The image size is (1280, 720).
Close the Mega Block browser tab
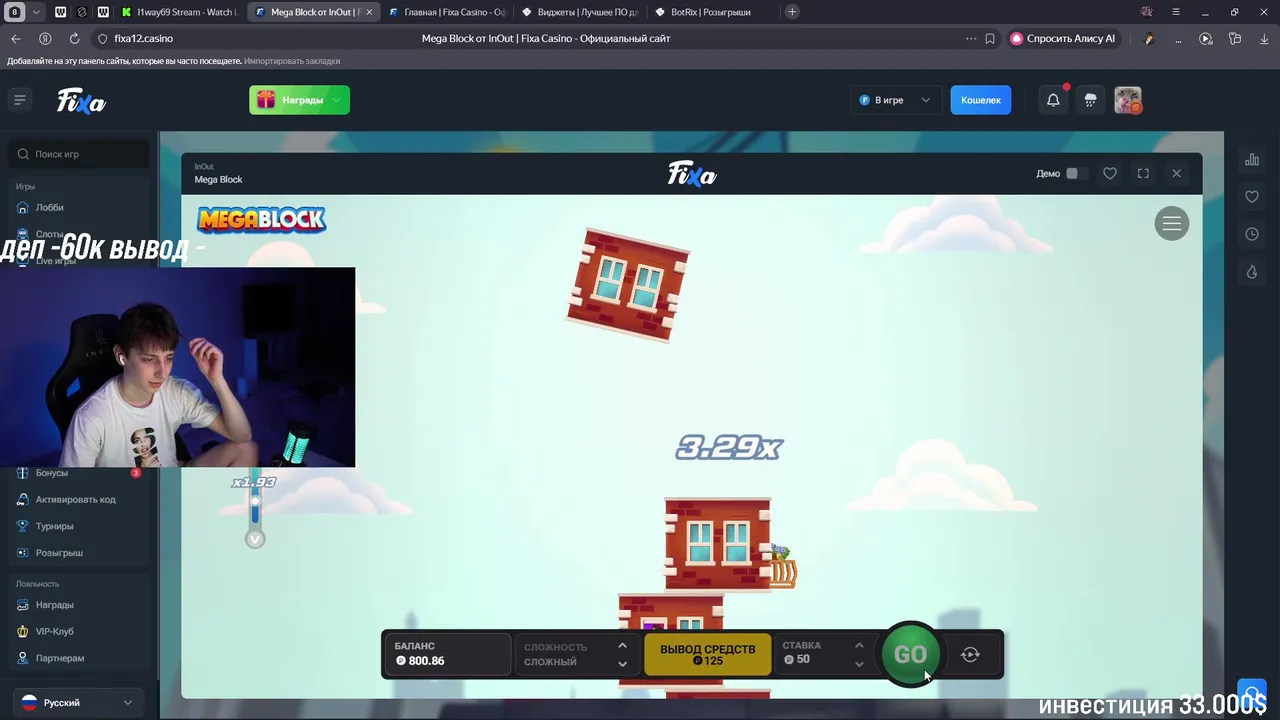[369, 12]
